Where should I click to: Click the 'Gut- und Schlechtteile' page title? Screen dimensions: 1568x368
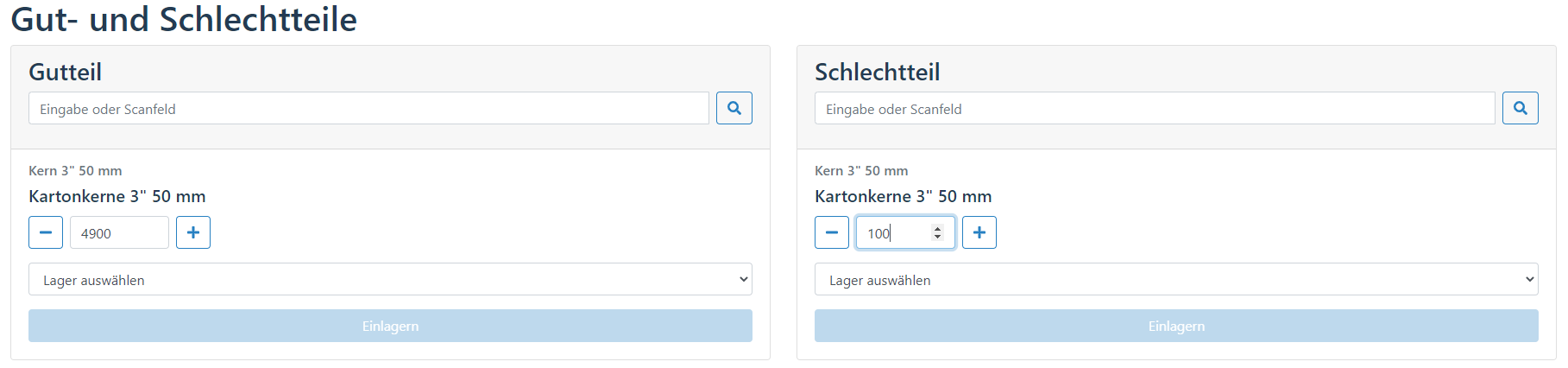click(184, 19)
